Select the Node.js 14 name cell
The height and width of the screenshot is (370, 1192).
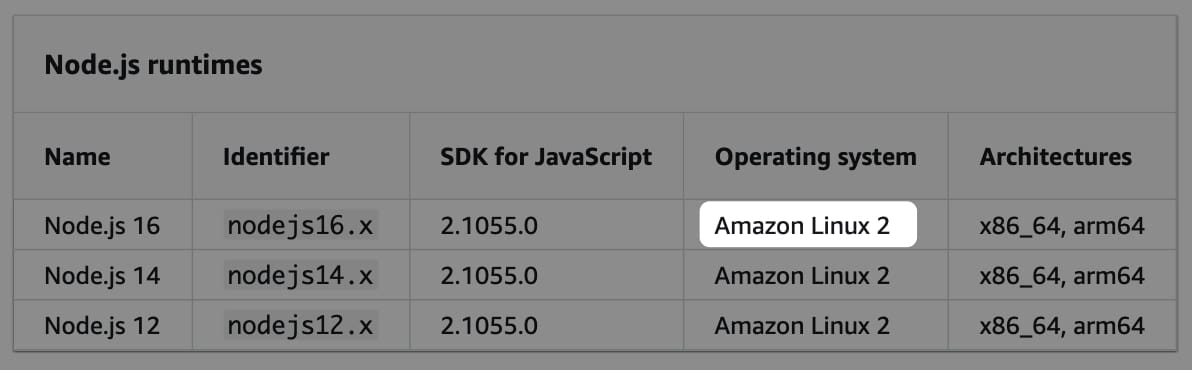[x=103, y=276]
